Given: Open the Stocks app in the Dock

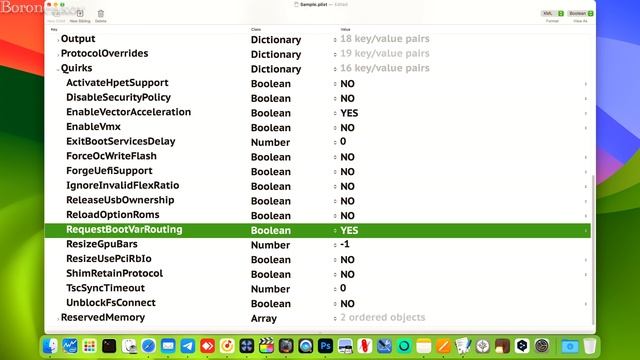Looking at the screenshot, I should (70, 346).
